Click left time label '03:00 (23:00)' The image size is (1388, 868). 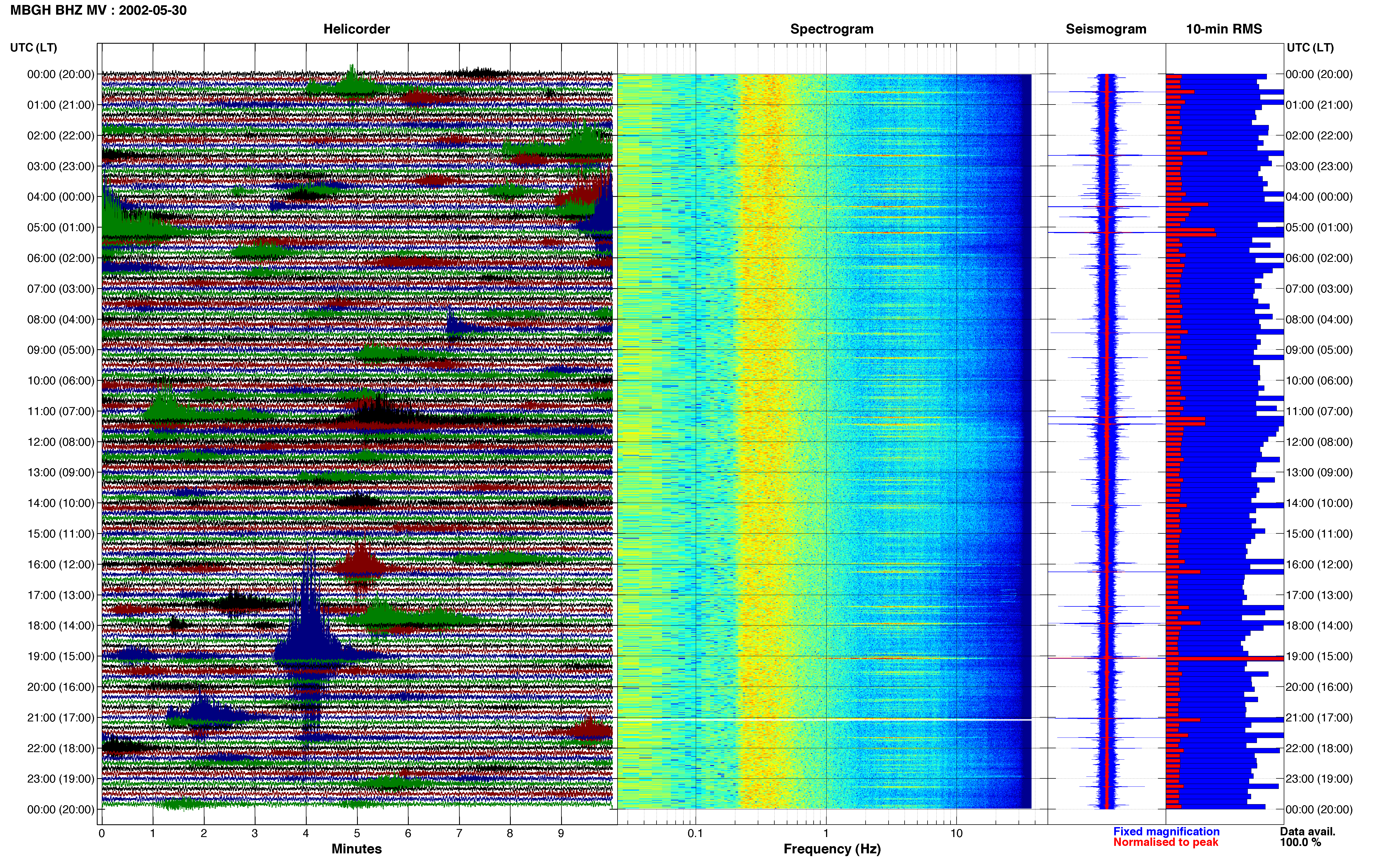pyautogui.click(x=61, y=166)
